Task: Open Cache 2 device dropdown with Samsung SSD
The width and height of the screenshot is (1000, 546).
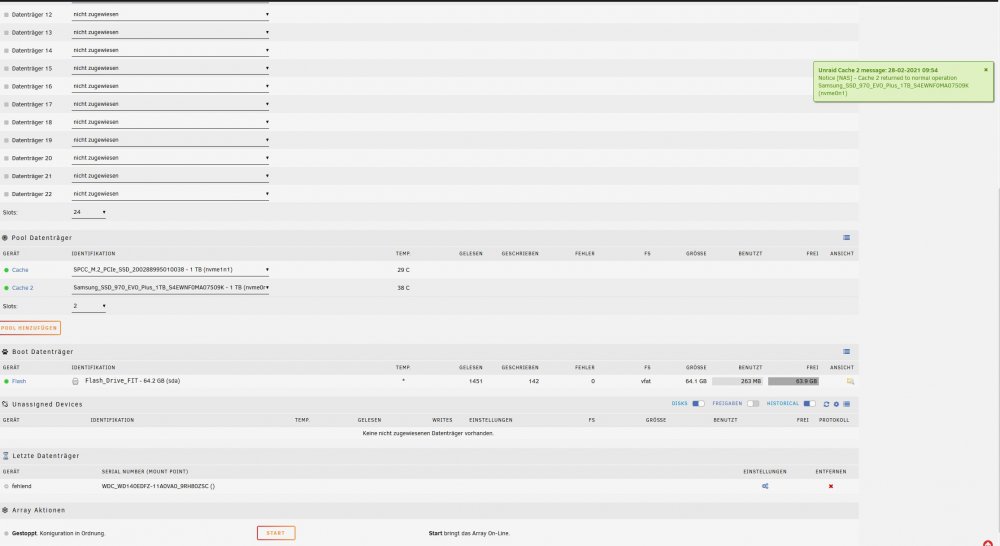Action: click(170, 288)
